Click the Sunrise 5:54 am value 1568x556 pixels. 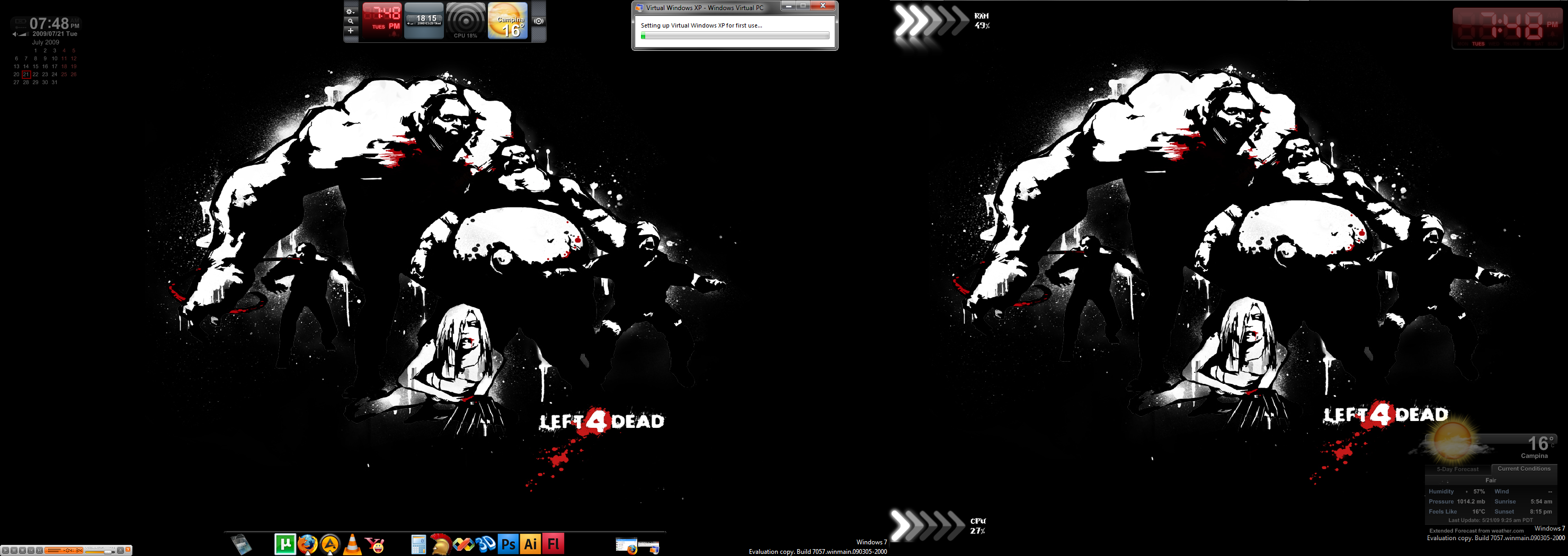click(1540, 502)
